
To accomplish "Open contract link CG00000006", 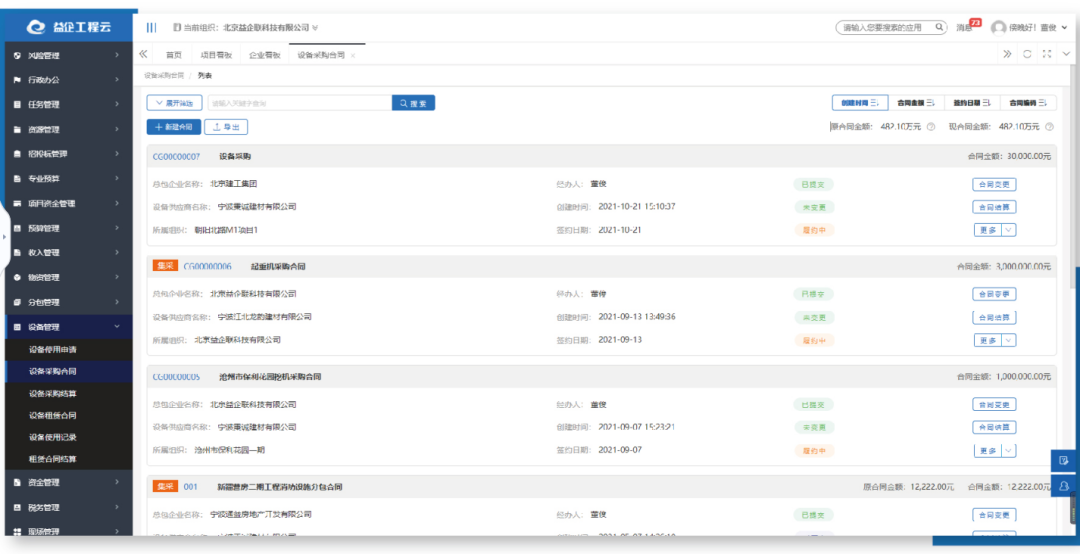I will click(x=207, y=266).
